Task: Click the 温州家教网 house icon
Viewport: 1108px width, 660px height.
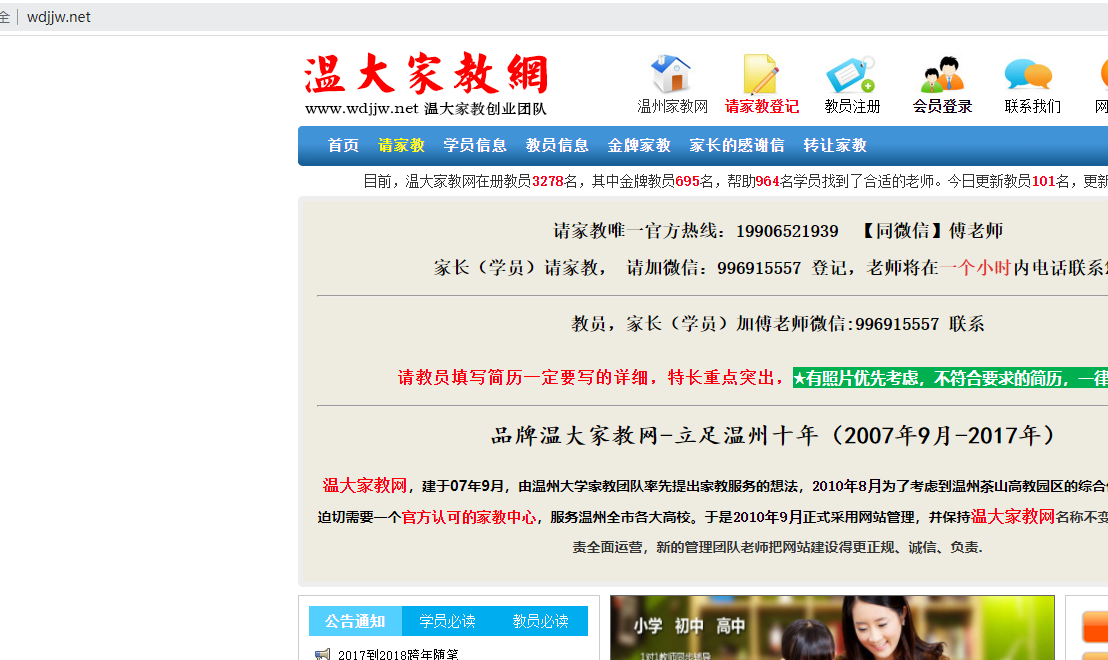Action: tap(671, 75)
